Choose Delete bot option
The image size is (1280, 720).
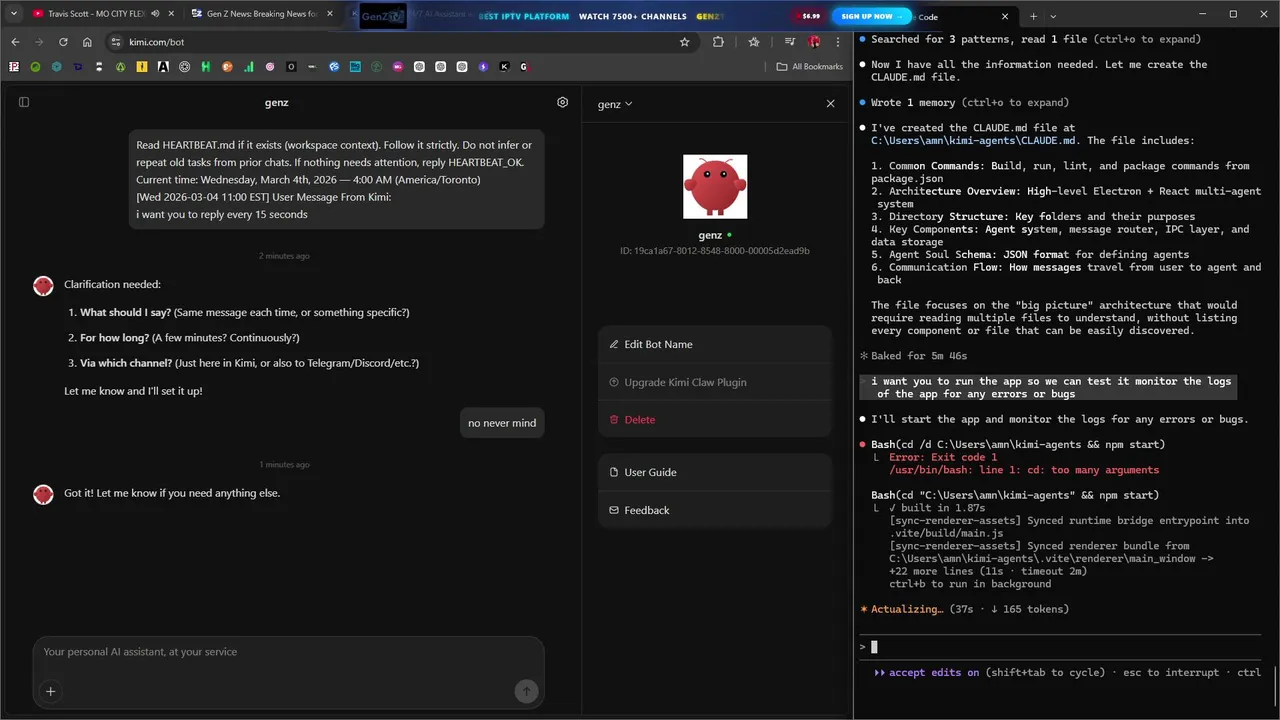(715, 420)
